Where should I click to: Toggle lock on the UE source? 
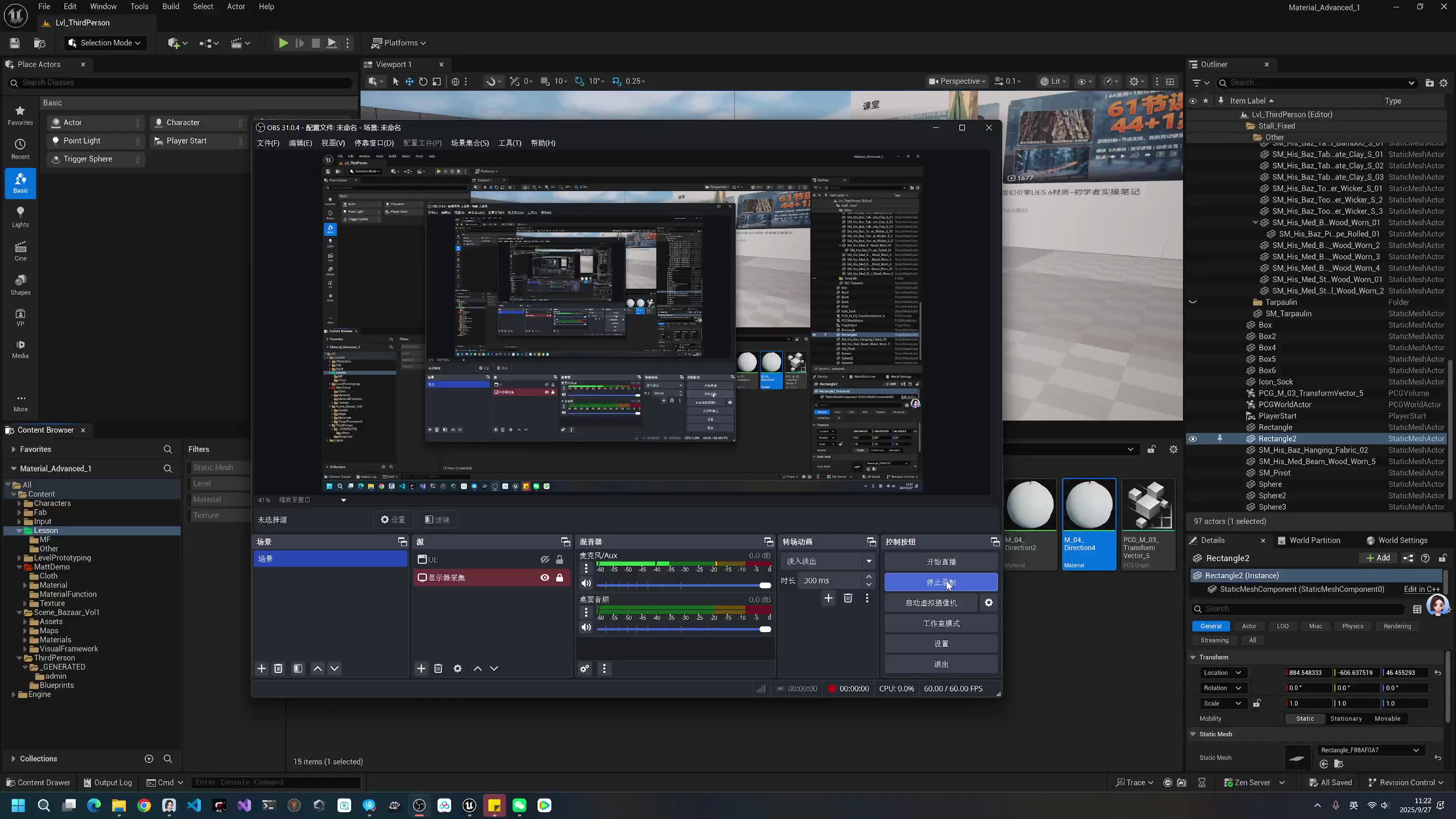[560, 560]
